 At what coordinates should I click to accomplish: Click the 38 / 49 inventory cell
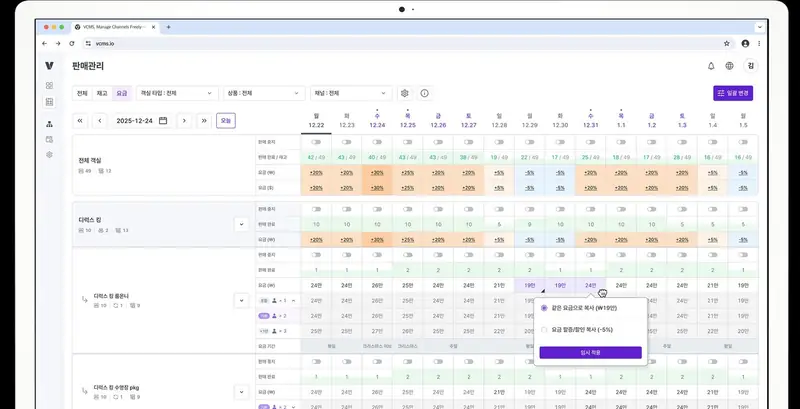pyautogui.click(x=468, y=158)
